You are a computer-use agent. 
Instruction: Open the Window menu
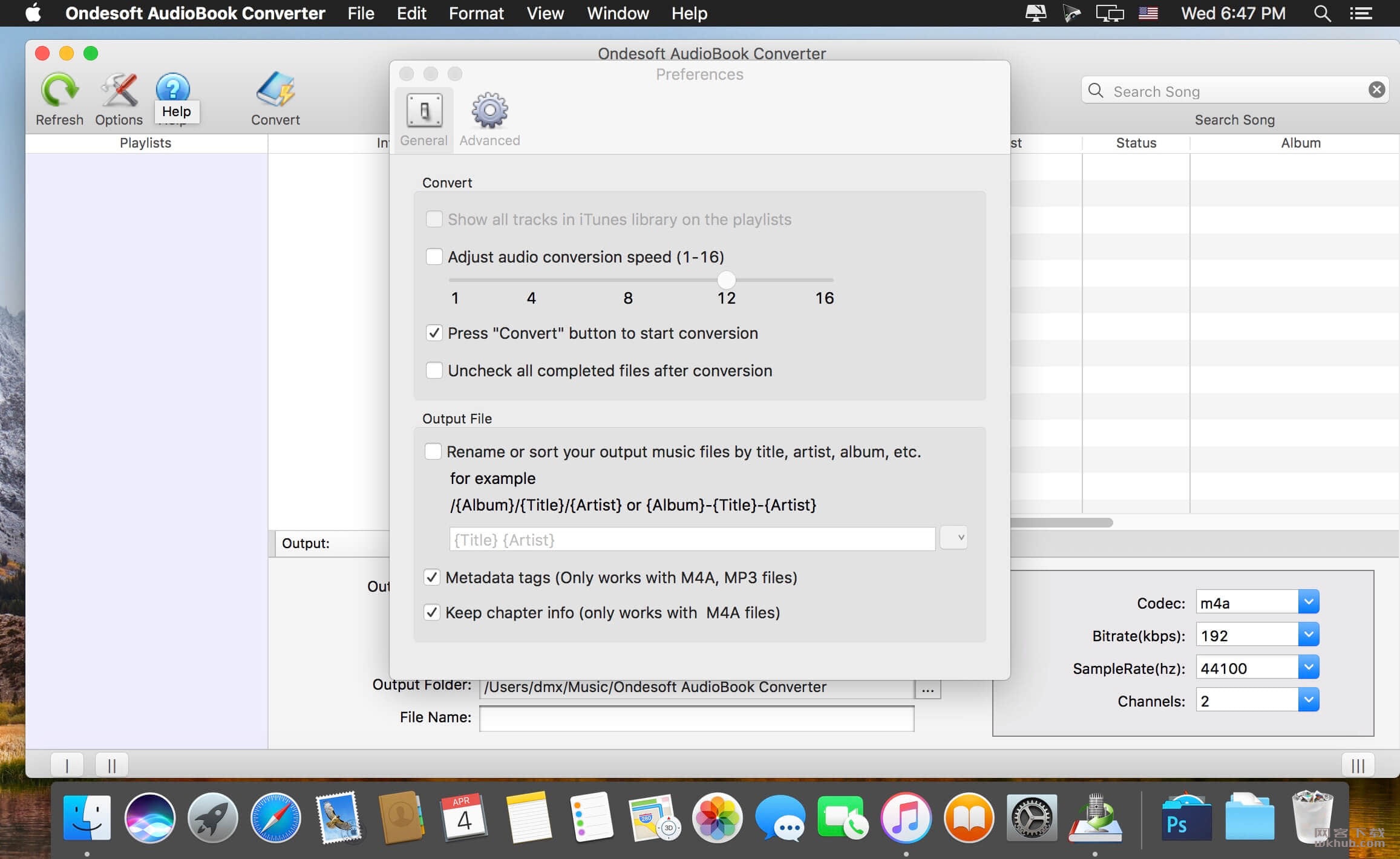click(x=618, y=13)
